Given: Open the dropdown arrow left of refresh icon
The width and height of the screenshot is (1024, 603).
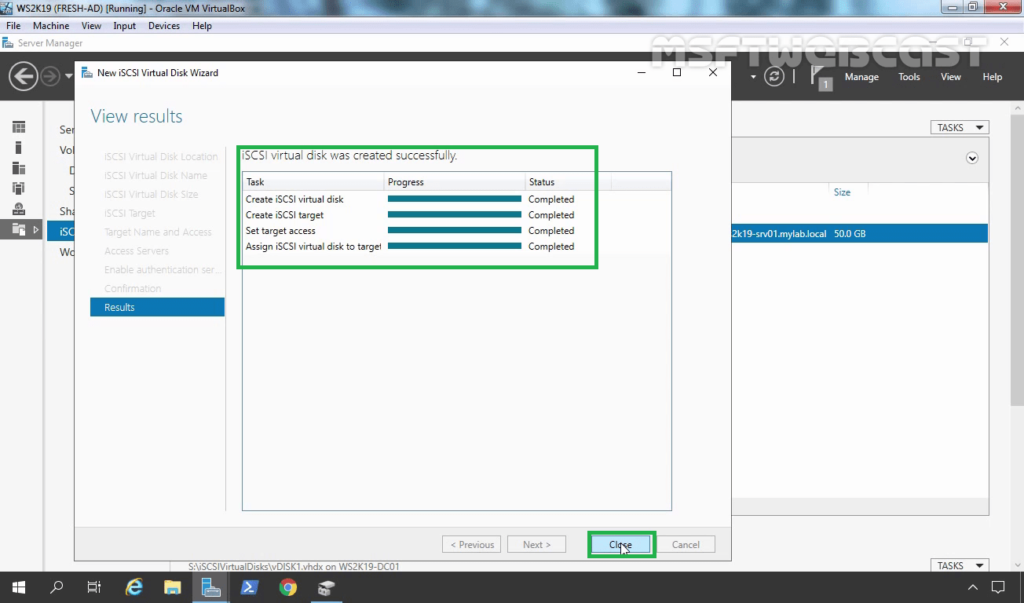Looking at the screenshot, I should (753, 77).
